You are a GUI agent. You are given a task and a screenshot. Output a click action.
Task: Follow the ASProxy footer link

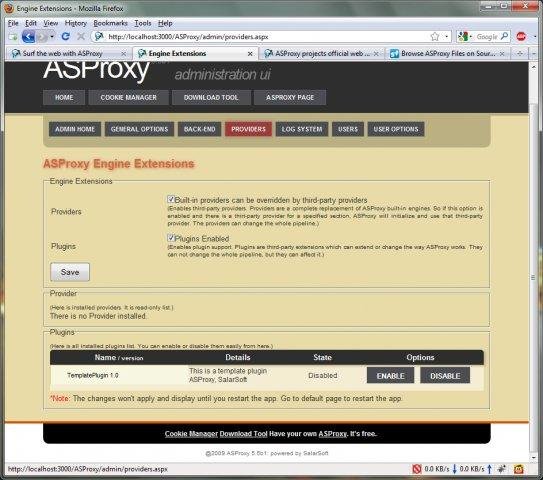click(x=332, y=434)
